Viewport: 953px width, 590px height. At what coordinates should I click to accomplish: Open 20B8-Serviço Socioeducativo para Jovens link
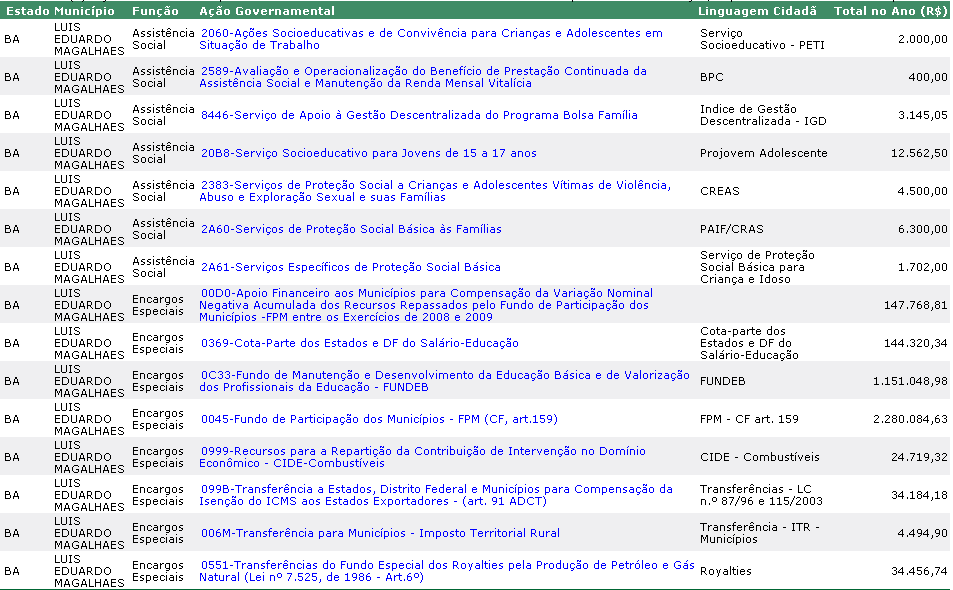(368, 153)
